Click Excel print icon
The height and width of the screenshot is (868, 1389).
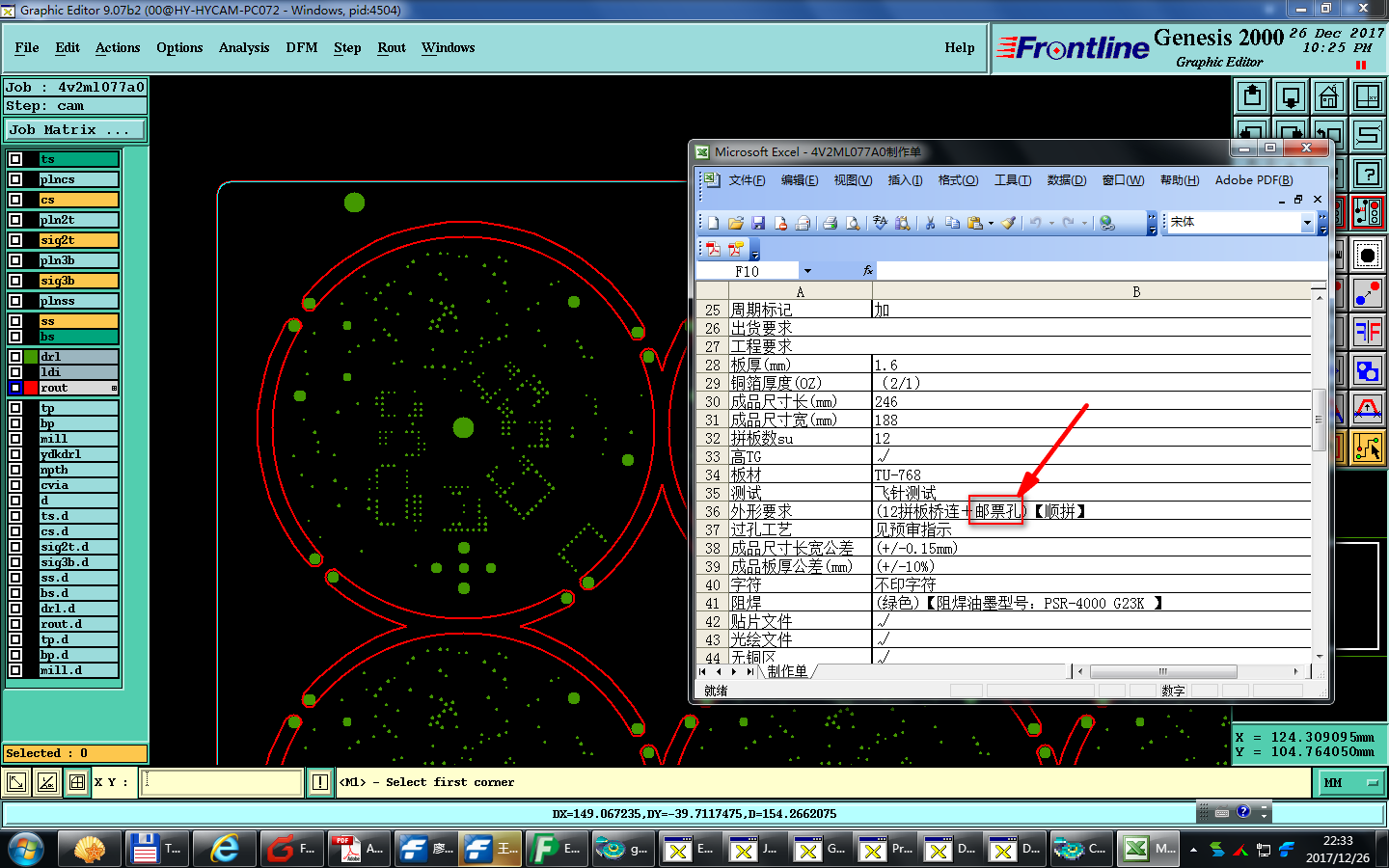tap(830, 223)
